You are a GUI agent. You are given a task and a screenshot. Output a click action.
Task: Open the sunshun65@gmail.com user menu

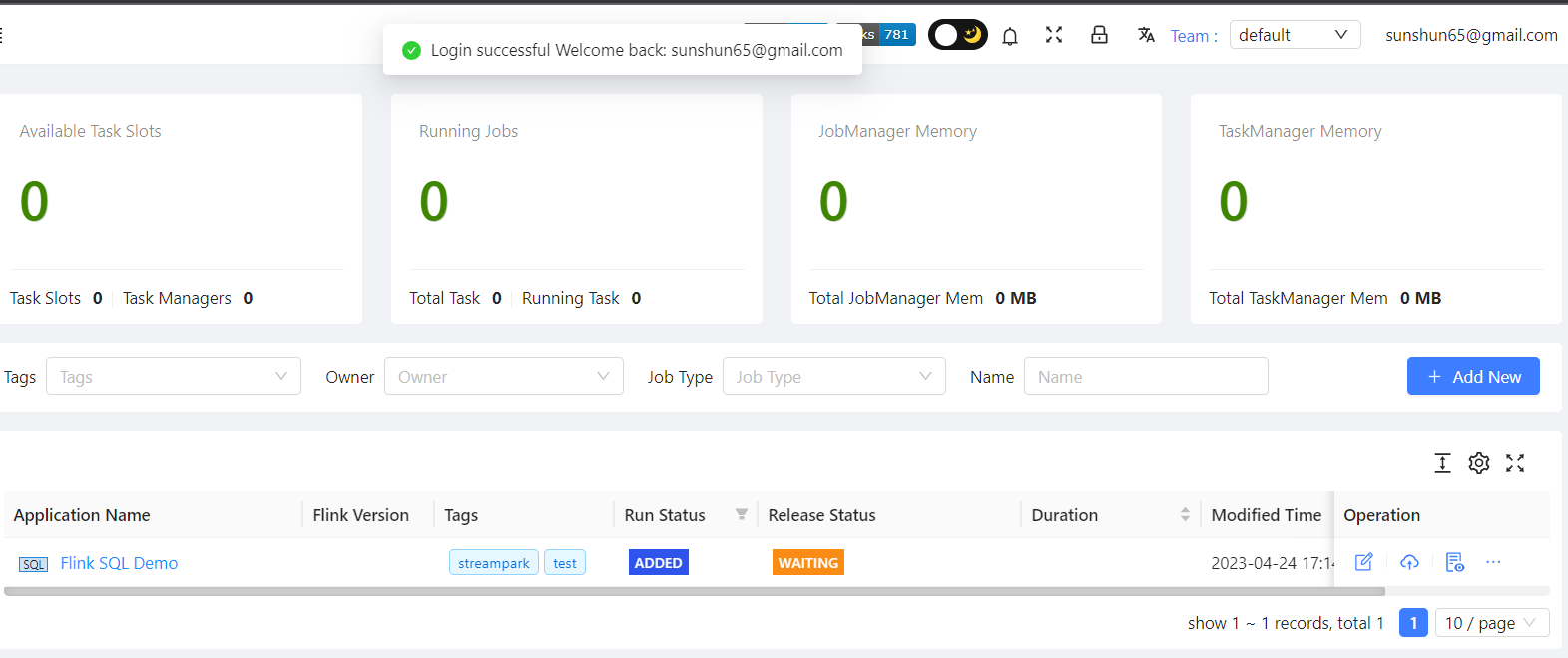[1471, 35]
